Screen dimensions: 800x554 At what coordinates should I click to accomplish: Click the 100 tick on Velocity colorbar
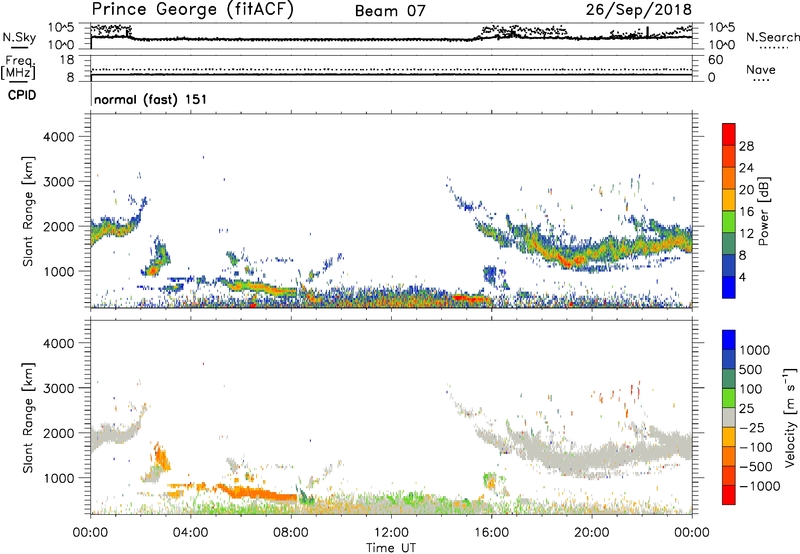click(751, 389)
